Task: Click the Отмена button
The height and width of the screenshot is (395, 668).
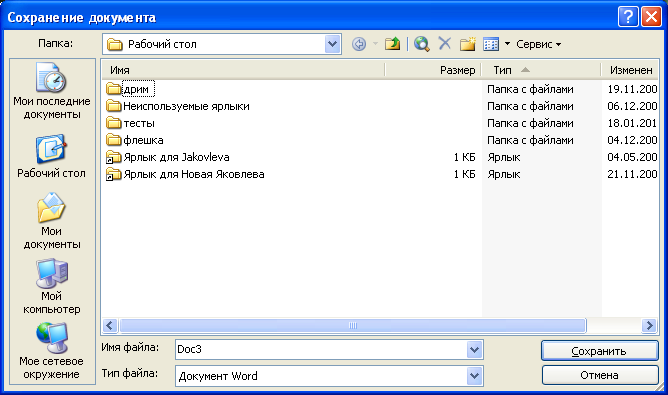Action: coord(600,375)
